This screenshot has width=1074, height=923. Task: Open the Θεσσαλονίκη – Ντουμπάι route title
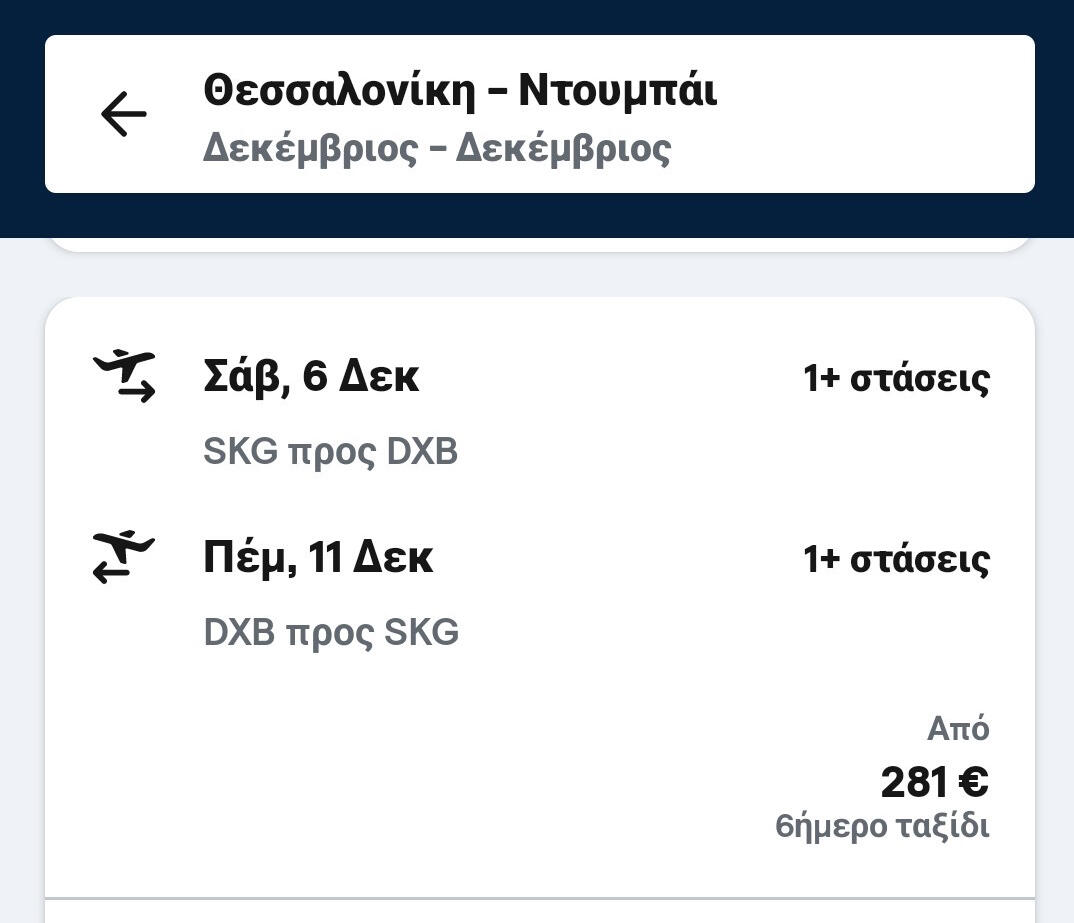coord(460,90)
